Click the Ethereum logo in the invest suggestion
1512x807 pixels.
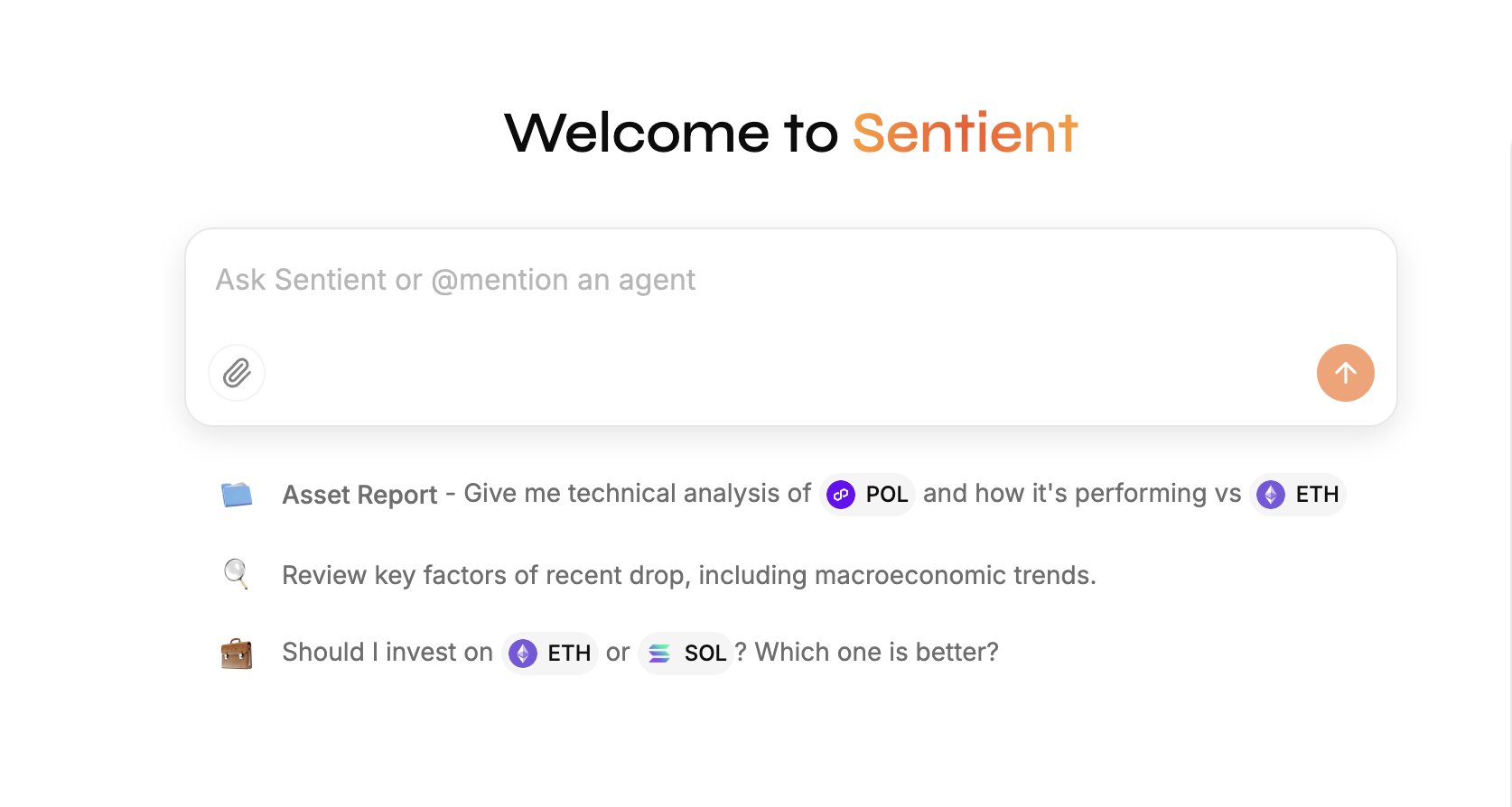point(523,654)
